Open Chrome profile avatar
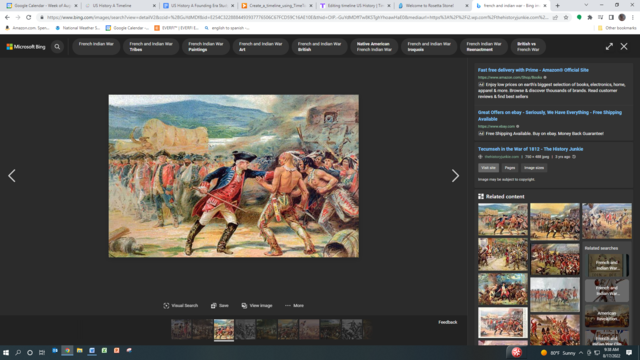640x360 pixels. click(622, 18)
